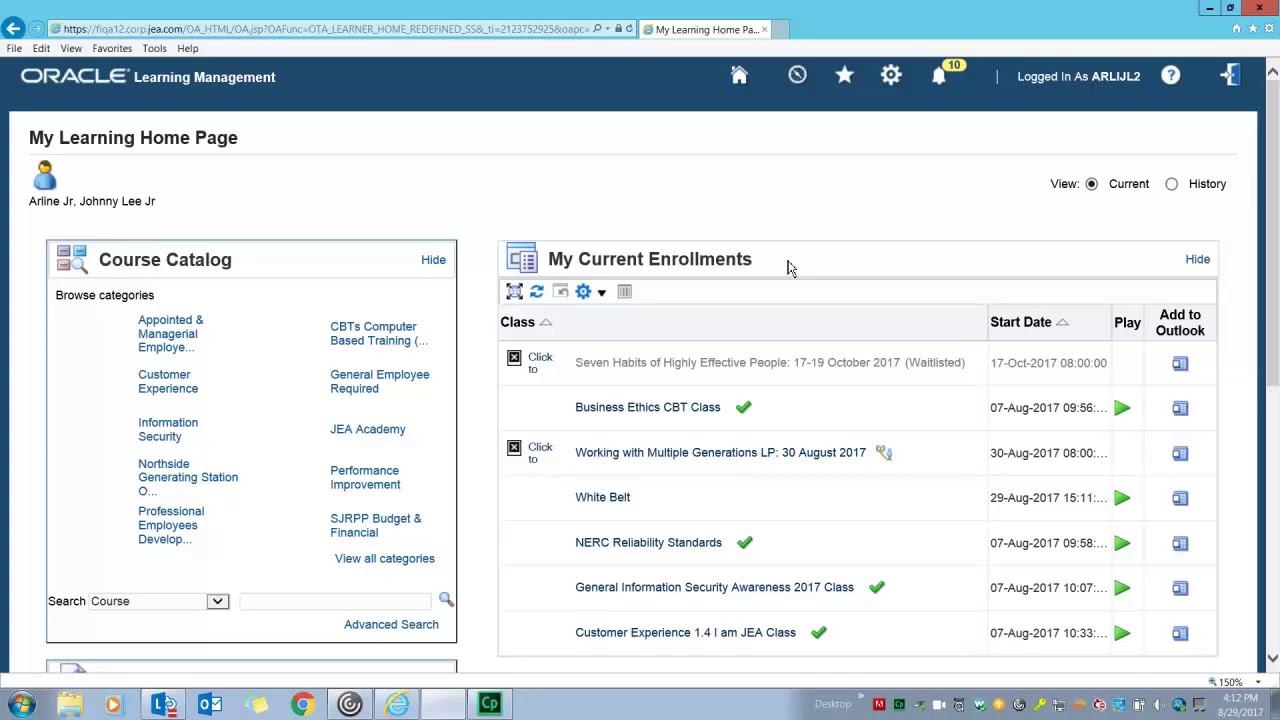Switch to My Learning Home Page tab
Screen dimensions: 1280x720
click(x=706, y=29)
